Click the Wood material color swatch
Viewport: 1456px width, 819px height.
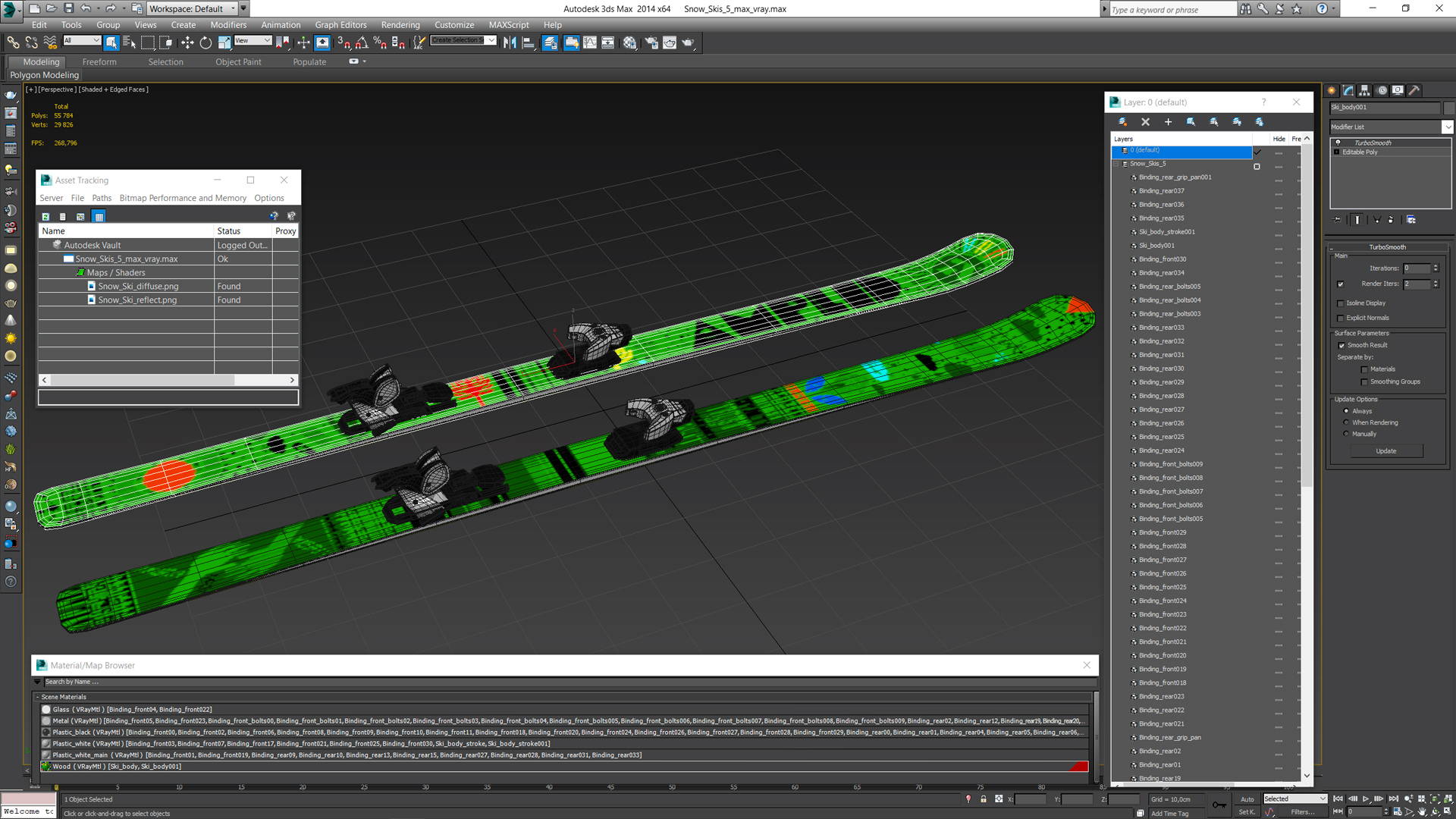[x=46, y=766]
